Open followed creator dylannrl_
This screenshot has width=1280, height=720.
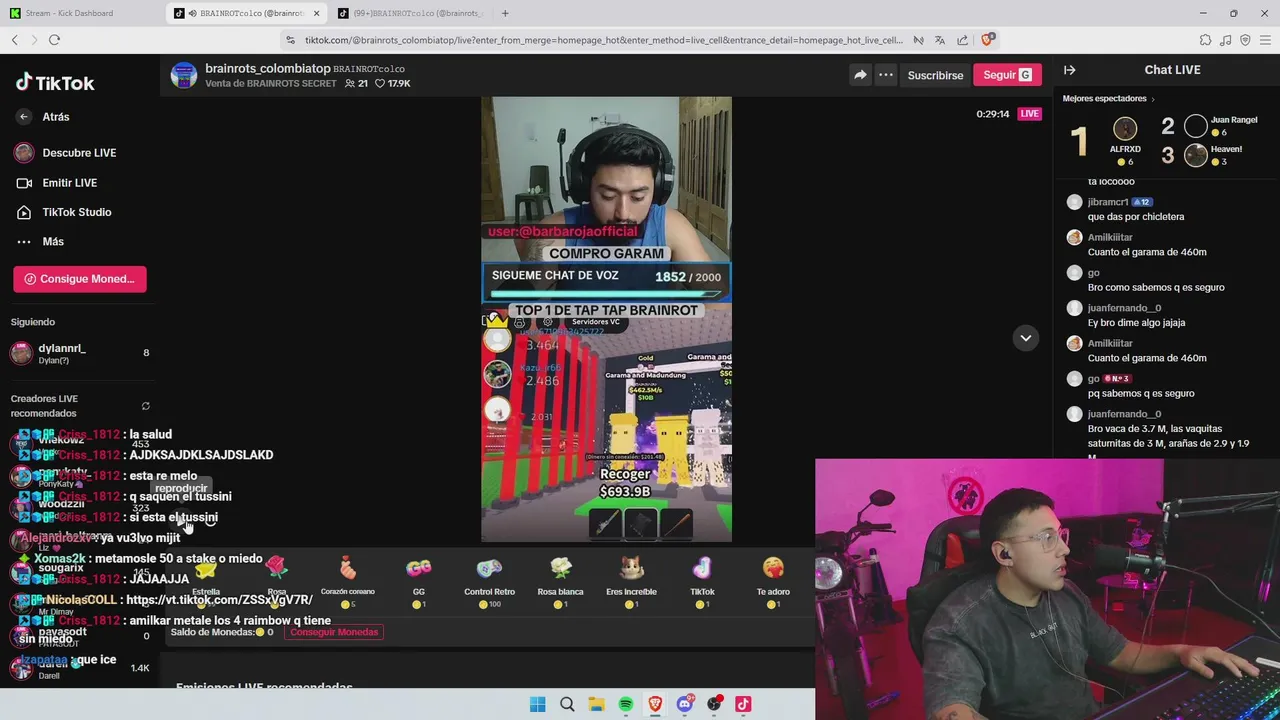(79, 353)
